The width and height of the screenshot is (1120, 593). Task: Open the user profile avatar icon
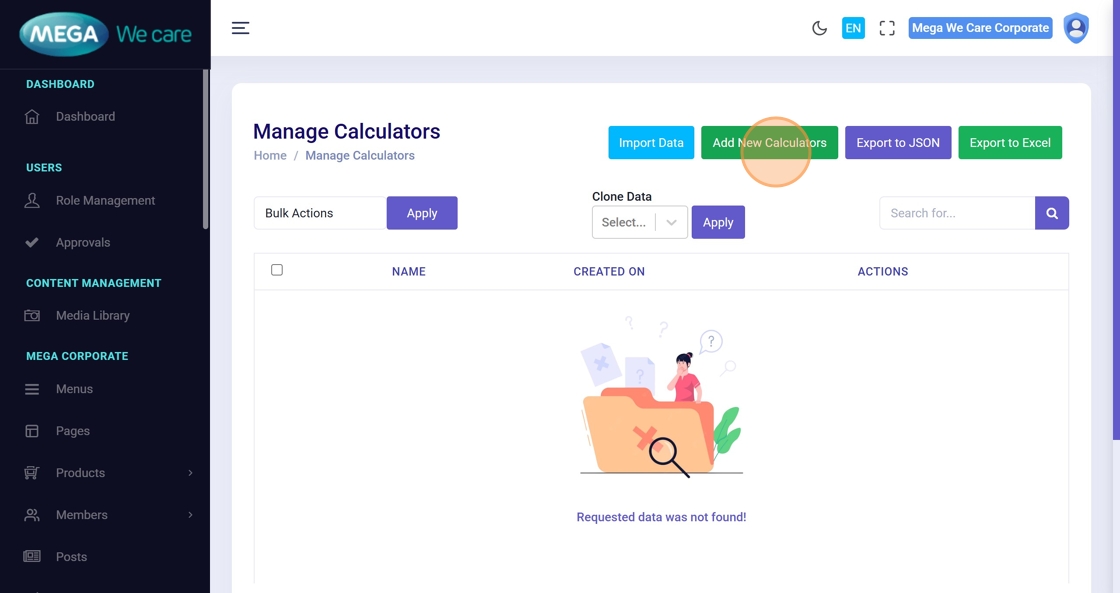(x=1076, y=28)
